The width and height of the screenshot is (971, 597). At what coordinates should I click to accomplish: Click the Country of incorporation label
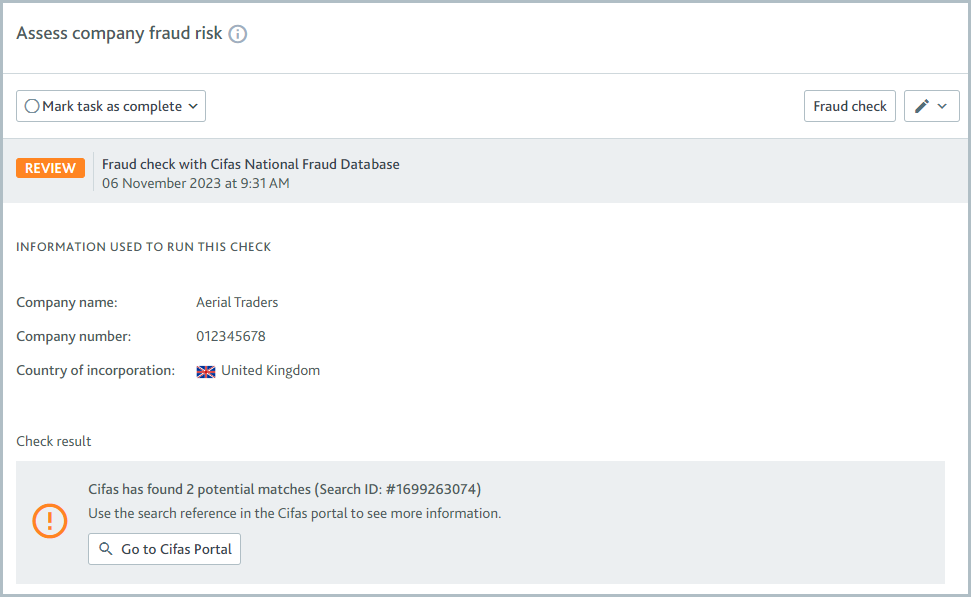[94, 369]
